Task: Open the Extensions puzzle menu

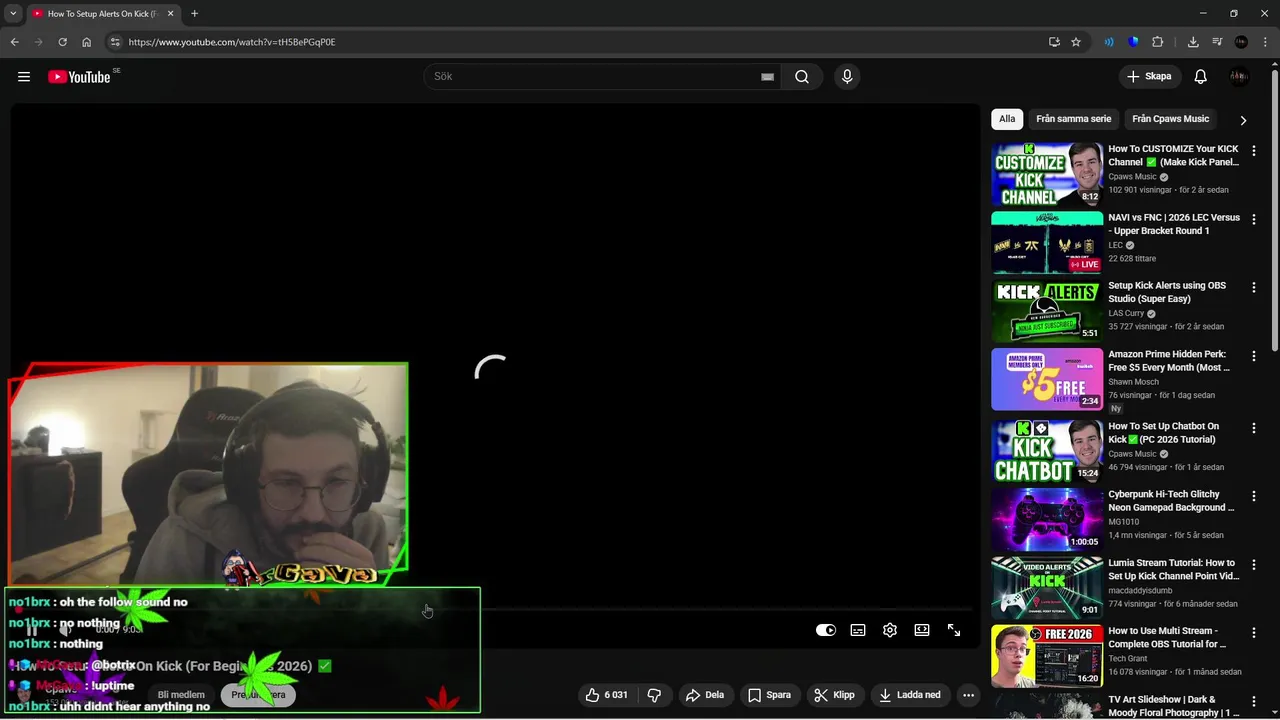Action: pyautogui.click(x=1158, y=42)
